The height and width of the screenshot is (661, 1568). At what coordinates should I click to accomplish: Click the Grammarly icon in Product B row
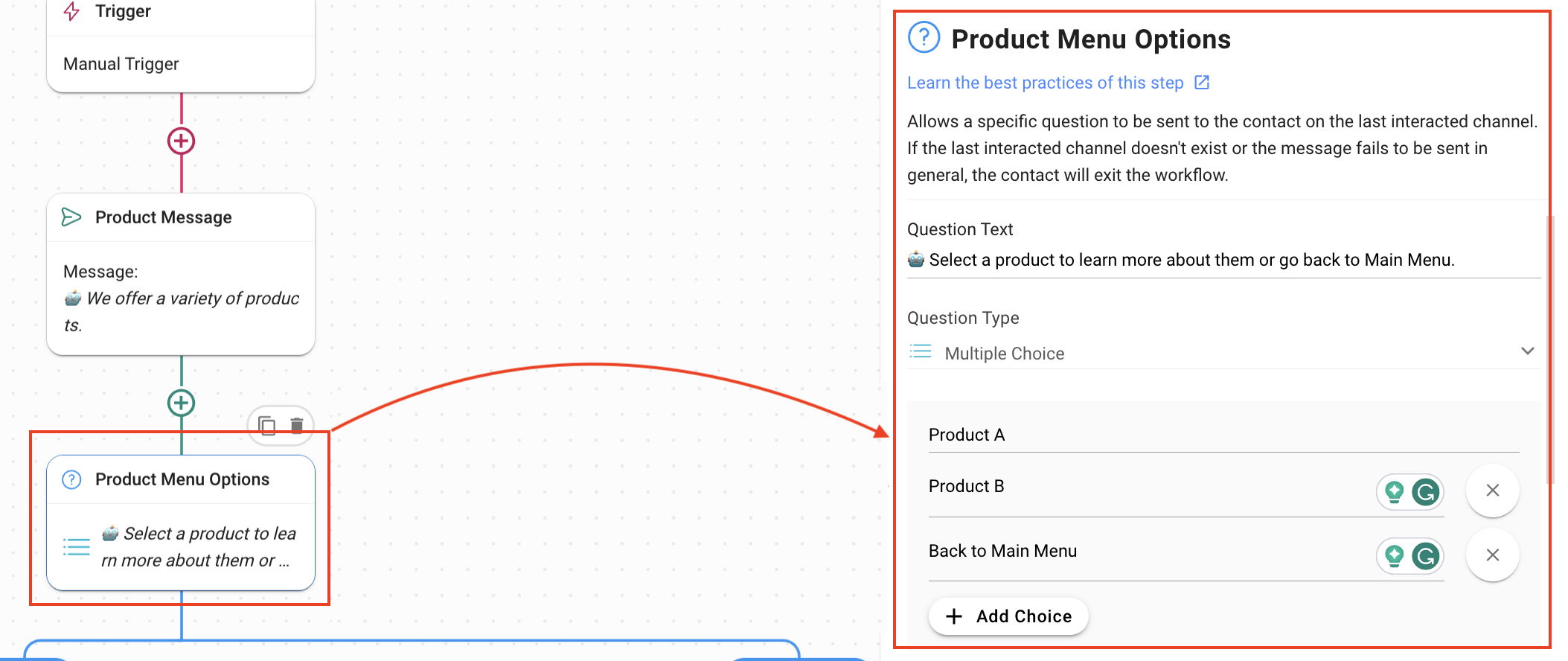point(1425,492)
